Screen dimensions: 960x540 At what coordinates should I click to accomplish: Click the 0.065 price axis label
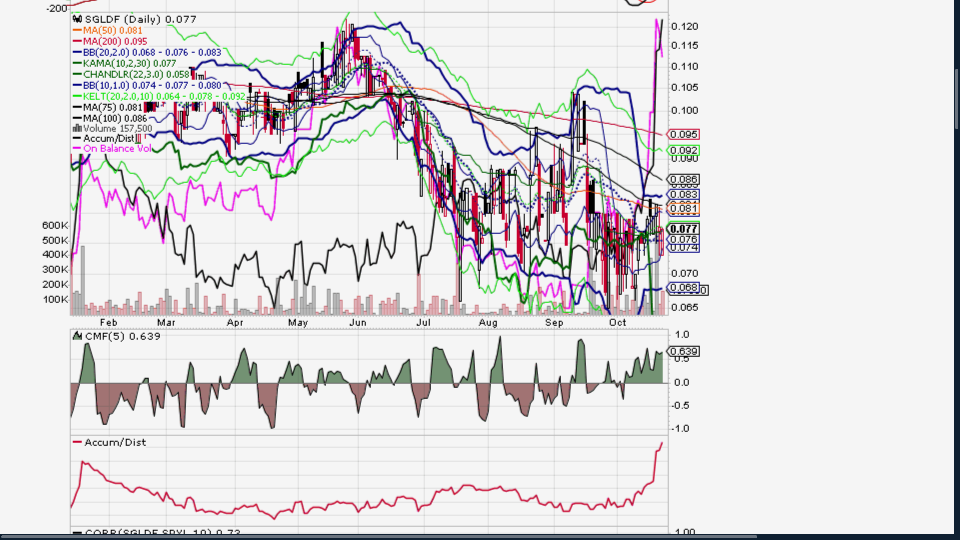pyautogui.click(x=684, y=307)
